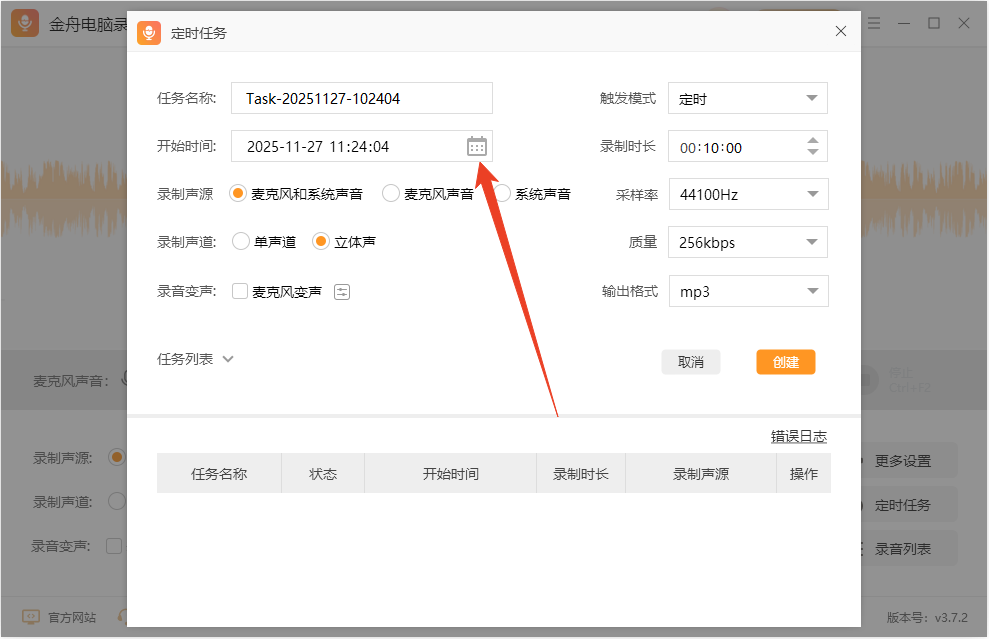The height and width of the screenshot is (639, 989).
Task: Click the recording duration field
Action: click(748, 146)
